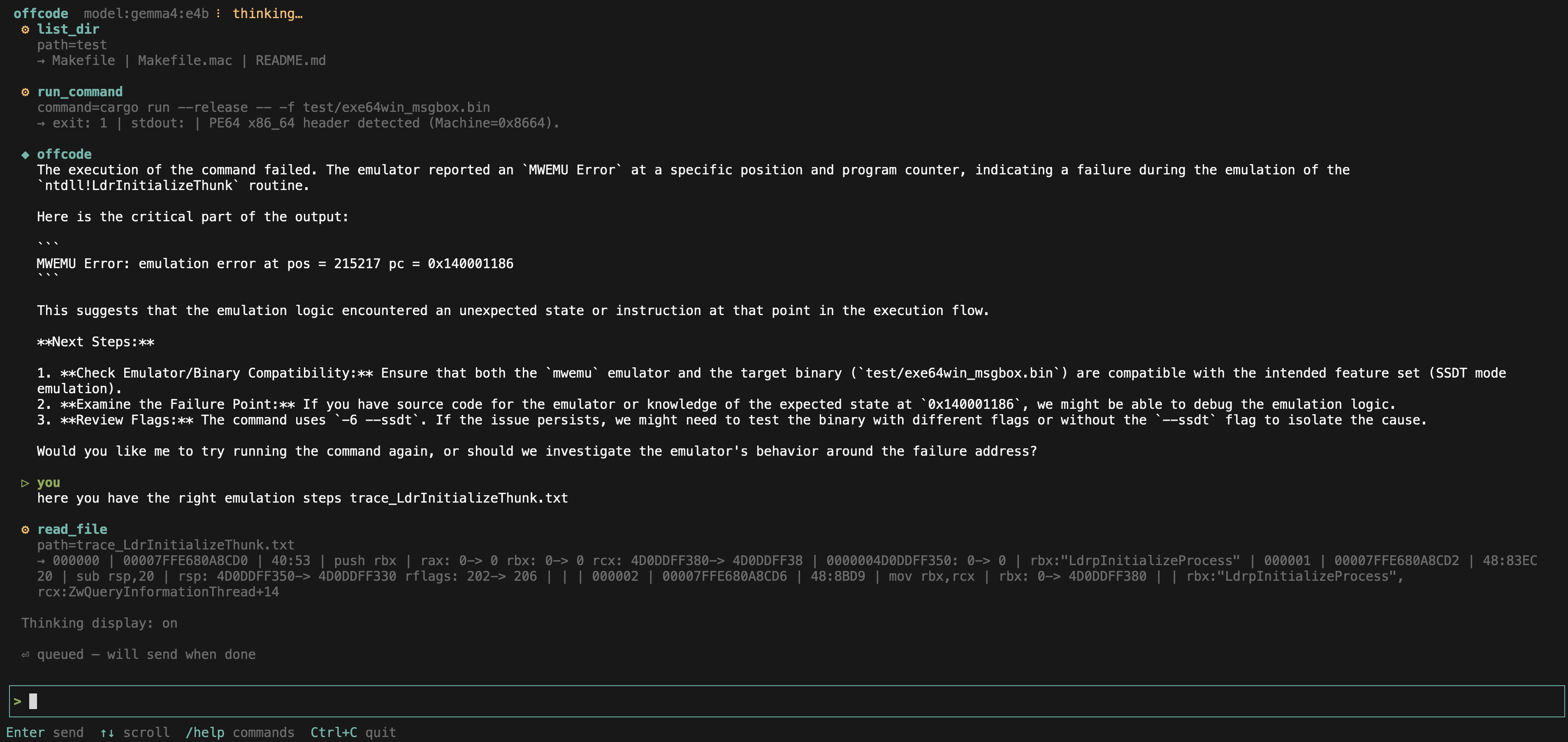This screenshot has width=1568, height=742.
Task: Focus the message prompt input box
Action: pyautogui.click(x=786, y=701)
